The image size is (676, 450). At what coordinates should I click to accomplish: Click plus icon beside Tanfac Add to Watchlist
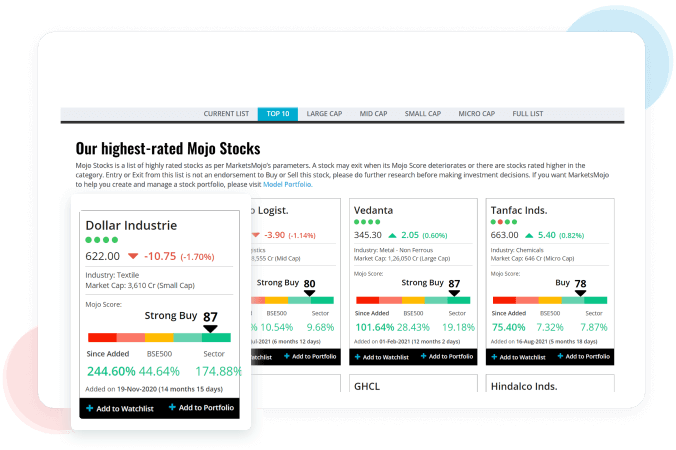494,357
